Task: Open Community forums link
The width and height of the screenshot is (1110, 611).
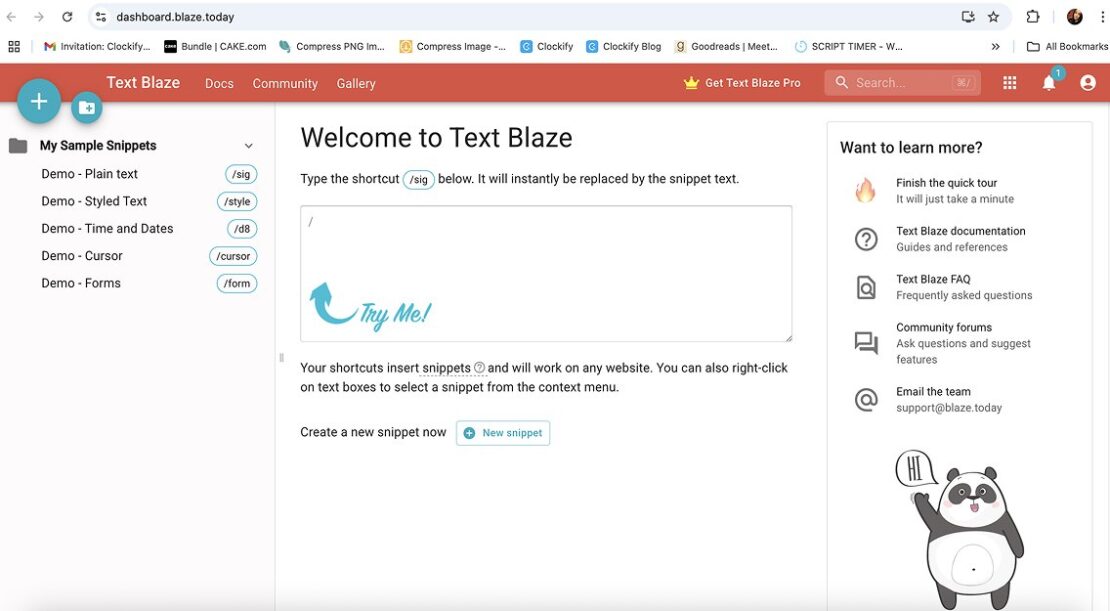Action: point(944,327)
